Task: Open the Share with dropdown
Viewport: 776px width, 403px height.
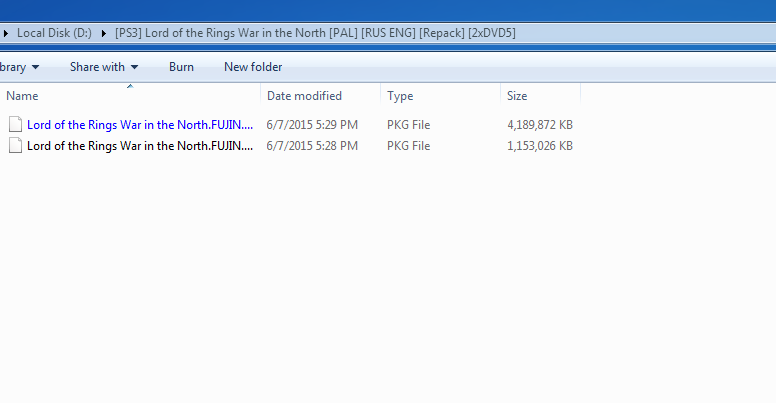Action: click(104, 67)
